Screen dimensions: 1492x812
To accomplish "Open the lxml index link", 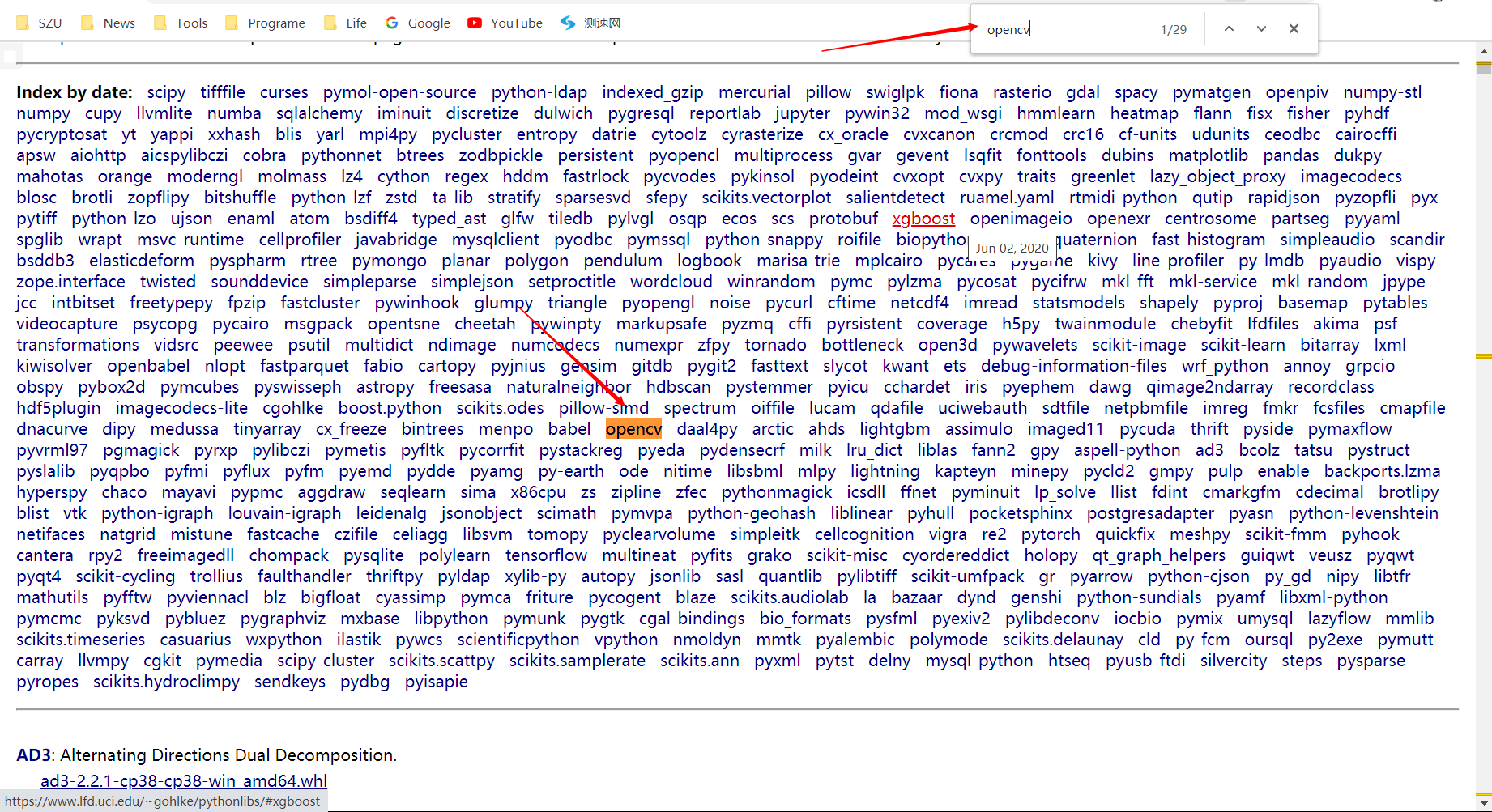I will click(1390, 345).
